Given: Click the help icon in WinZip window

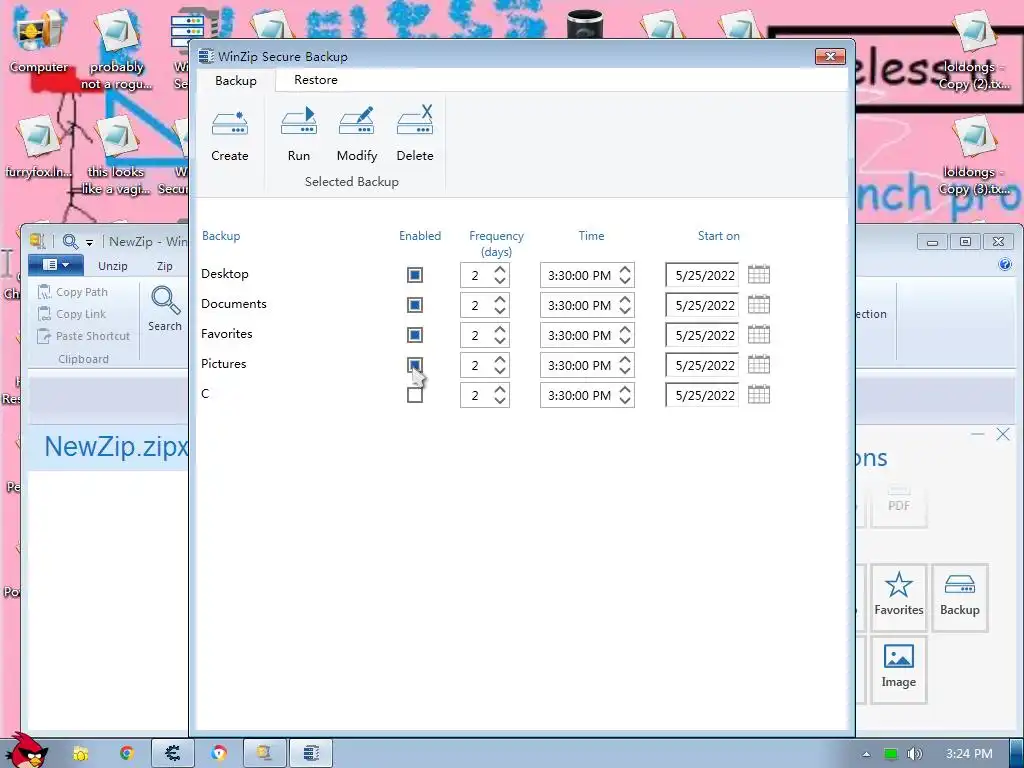Looking at the screenshot, I should pyautogui.click(x=1005, y=264).
